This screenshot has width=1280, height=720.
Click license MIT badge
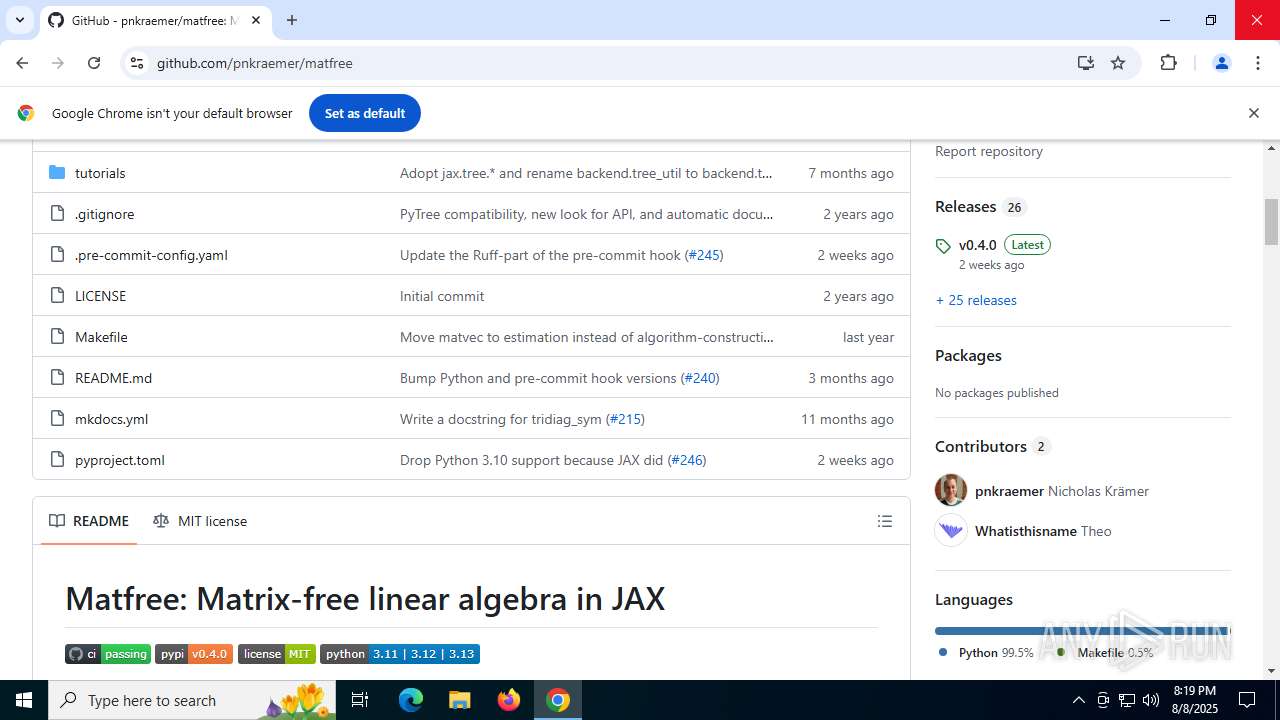click(x=277, y=654)
